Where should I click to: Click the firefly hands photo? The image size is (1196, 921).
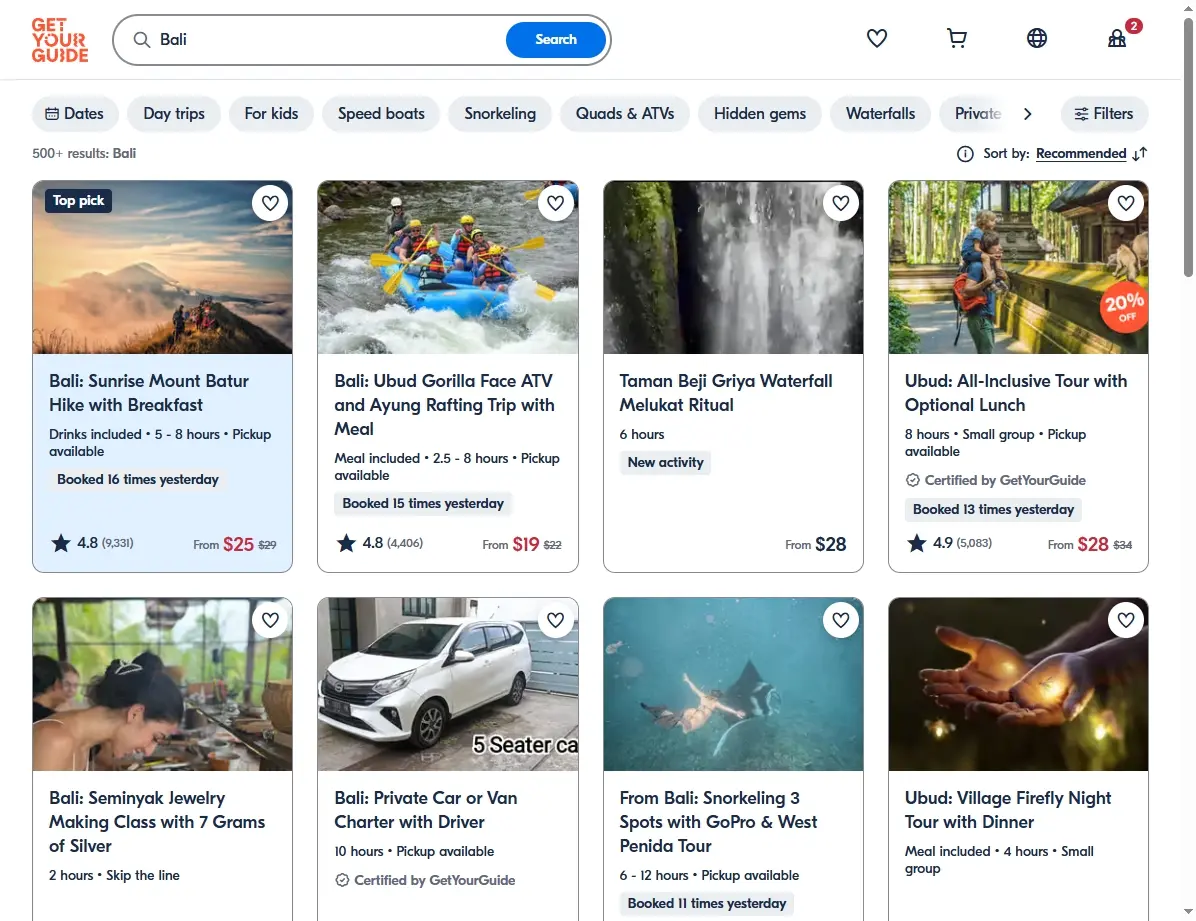[1018, 684]
